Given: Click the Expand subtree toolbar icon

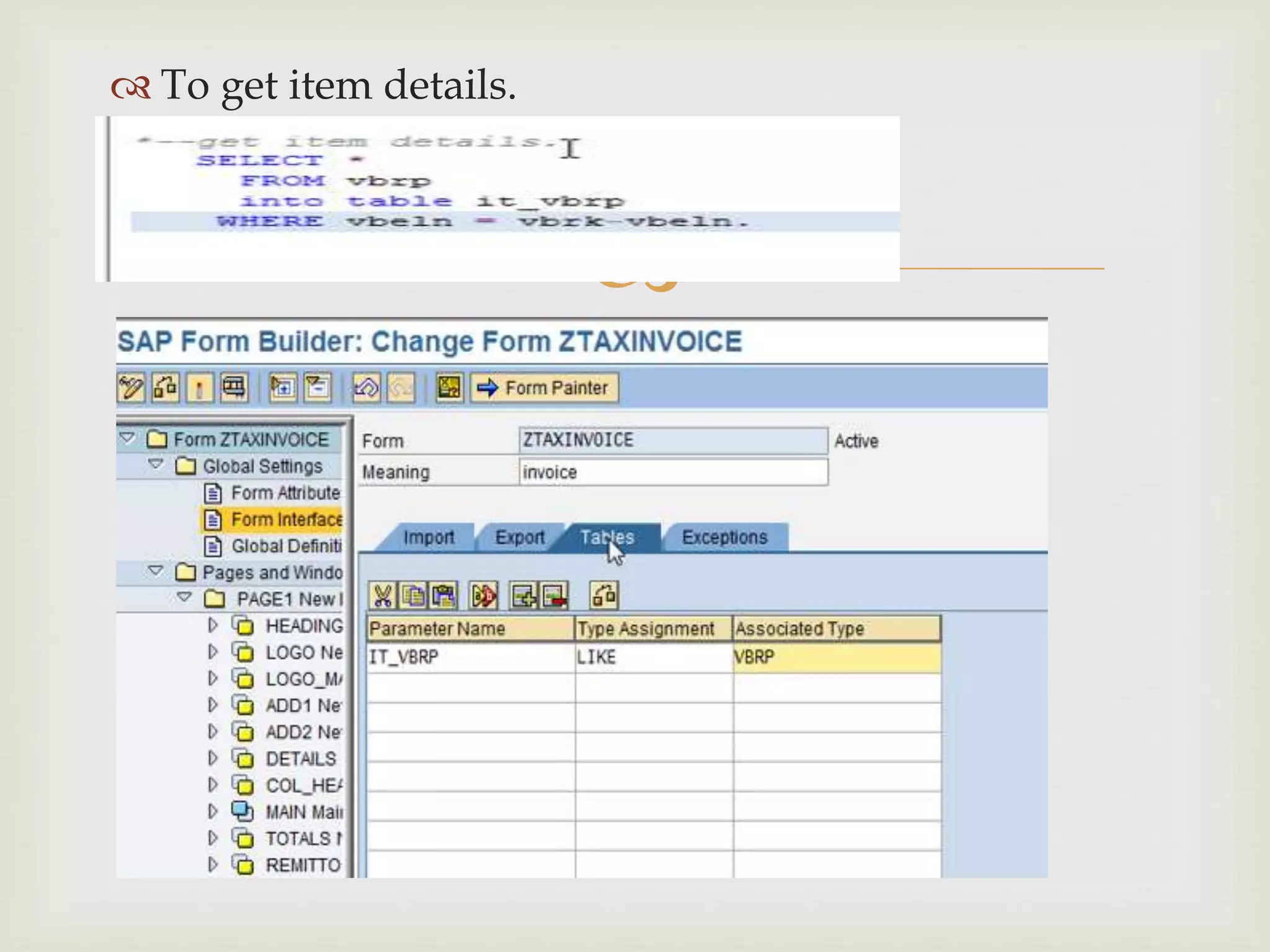Looking at the screenshot, I should tap(283, 389).
